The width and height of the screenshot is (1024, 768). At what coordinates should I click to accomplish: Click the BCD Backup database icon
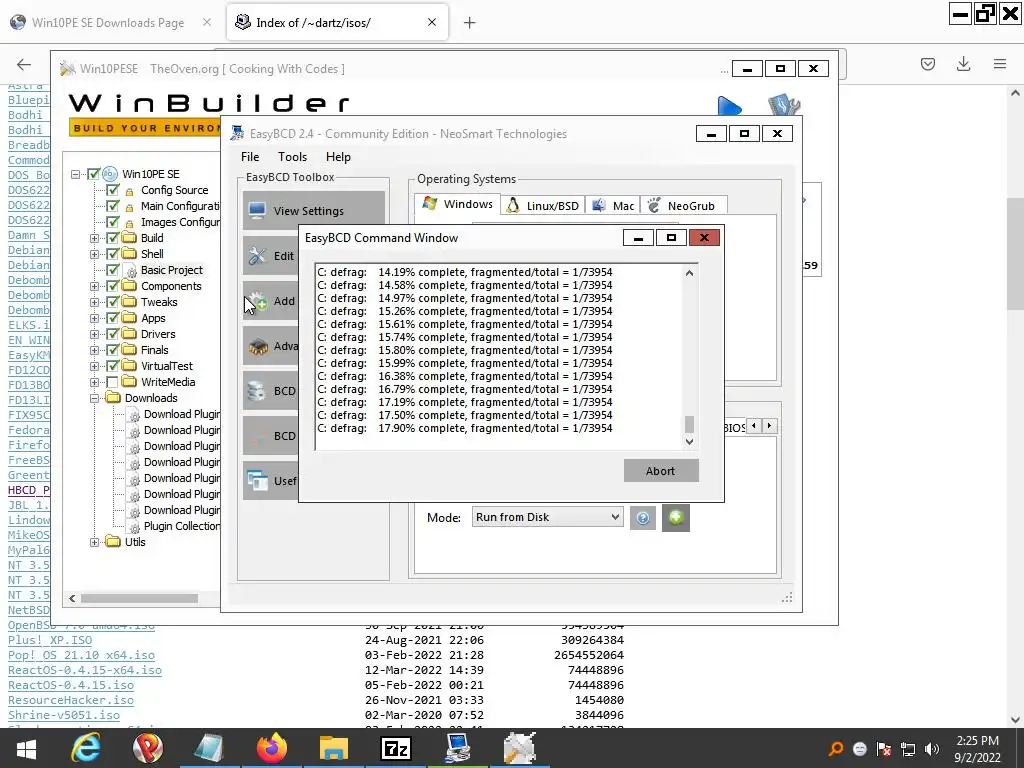[x=257, y=391]
